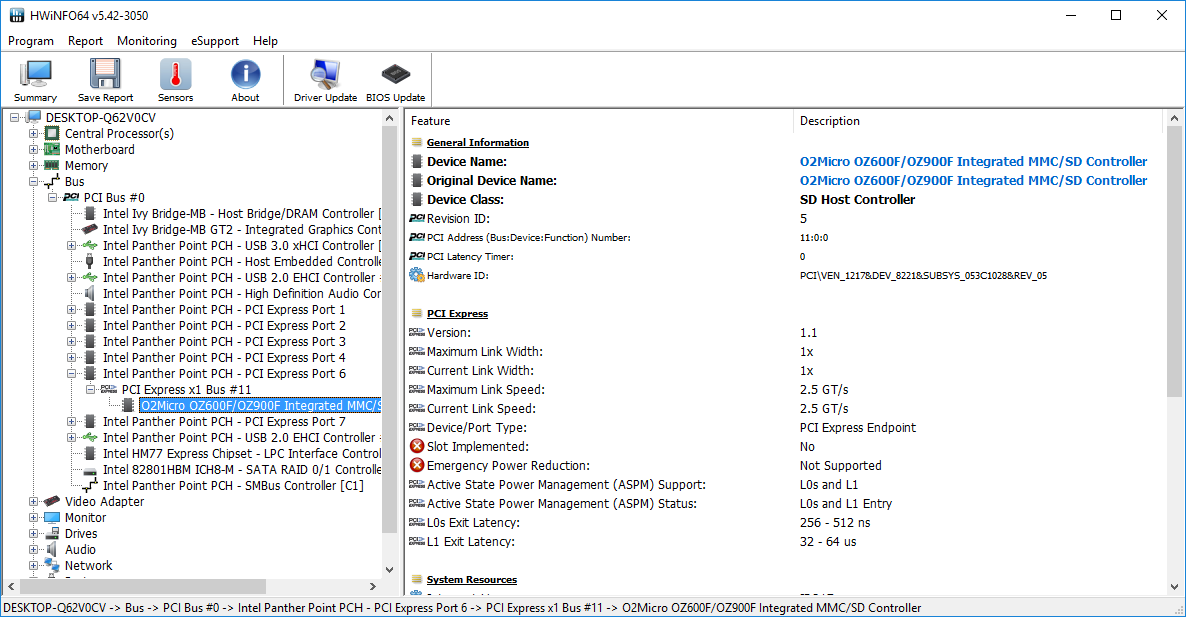
Task: Open the eSupport menu
Action: [215, 41]
